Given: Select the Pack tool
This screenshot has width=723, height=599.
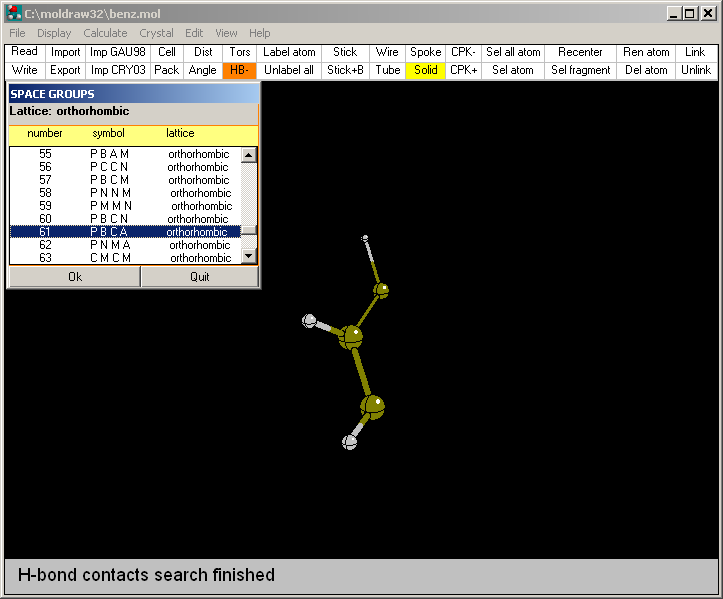Looking at the screenshot, I should click(167, 70).
